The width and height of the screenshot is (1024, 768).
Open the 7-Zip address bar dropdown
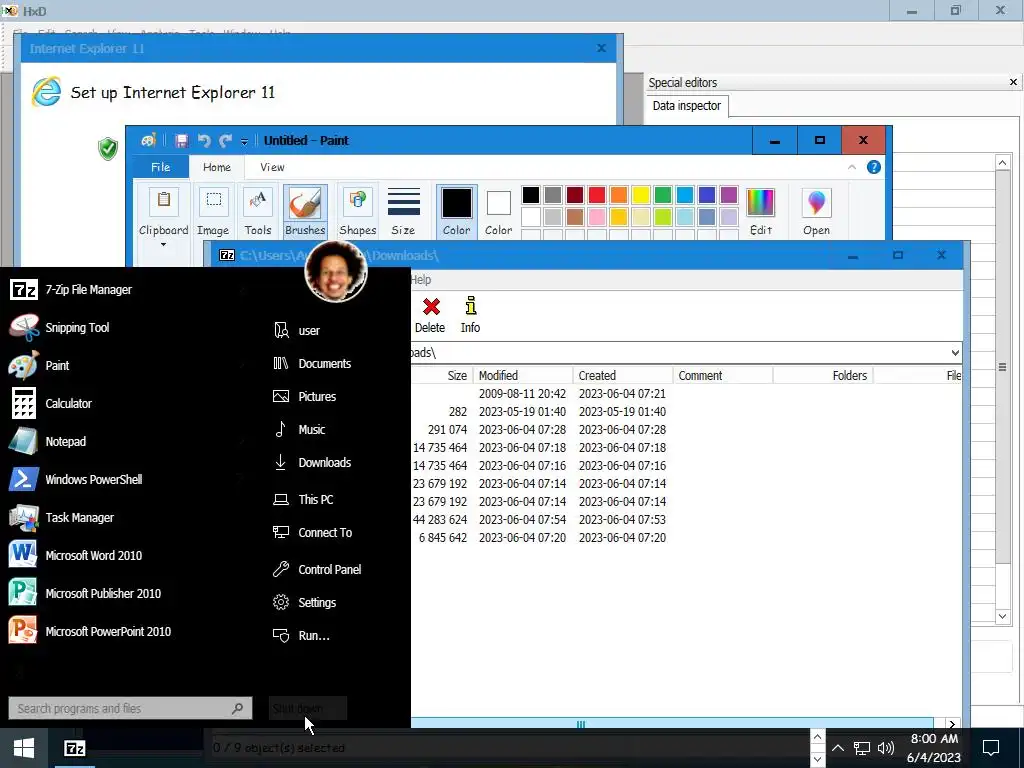coord(955,353)
